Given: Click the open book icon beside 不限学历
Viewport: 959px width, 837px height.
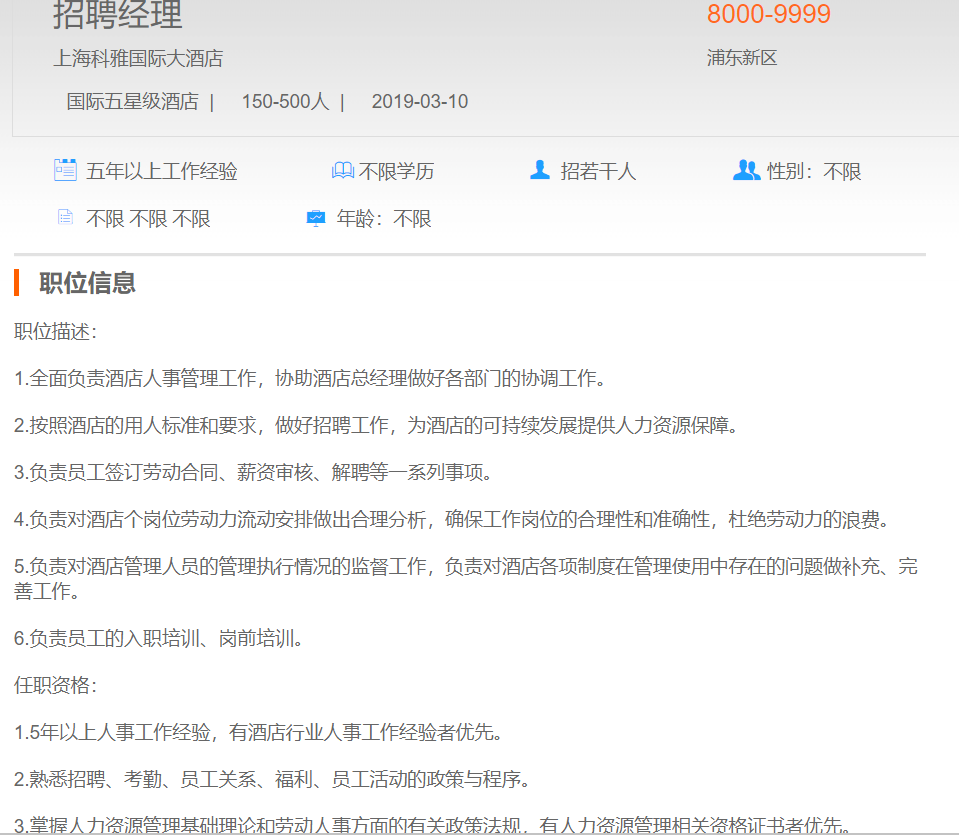Looking at the screenshot, I should point(342,171).
